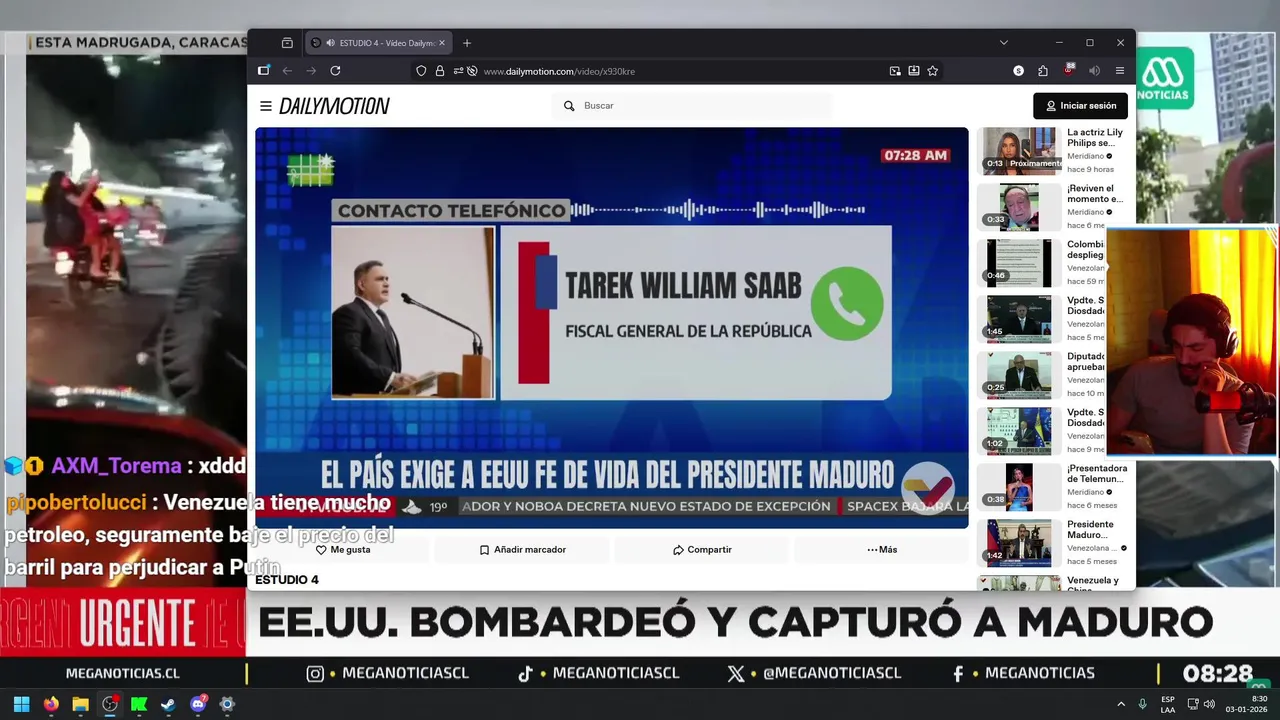The width and height of the screenshot is (1280, 720).
Task: Open site permissions icon in address bar
Action: click(x=458, y=71)
